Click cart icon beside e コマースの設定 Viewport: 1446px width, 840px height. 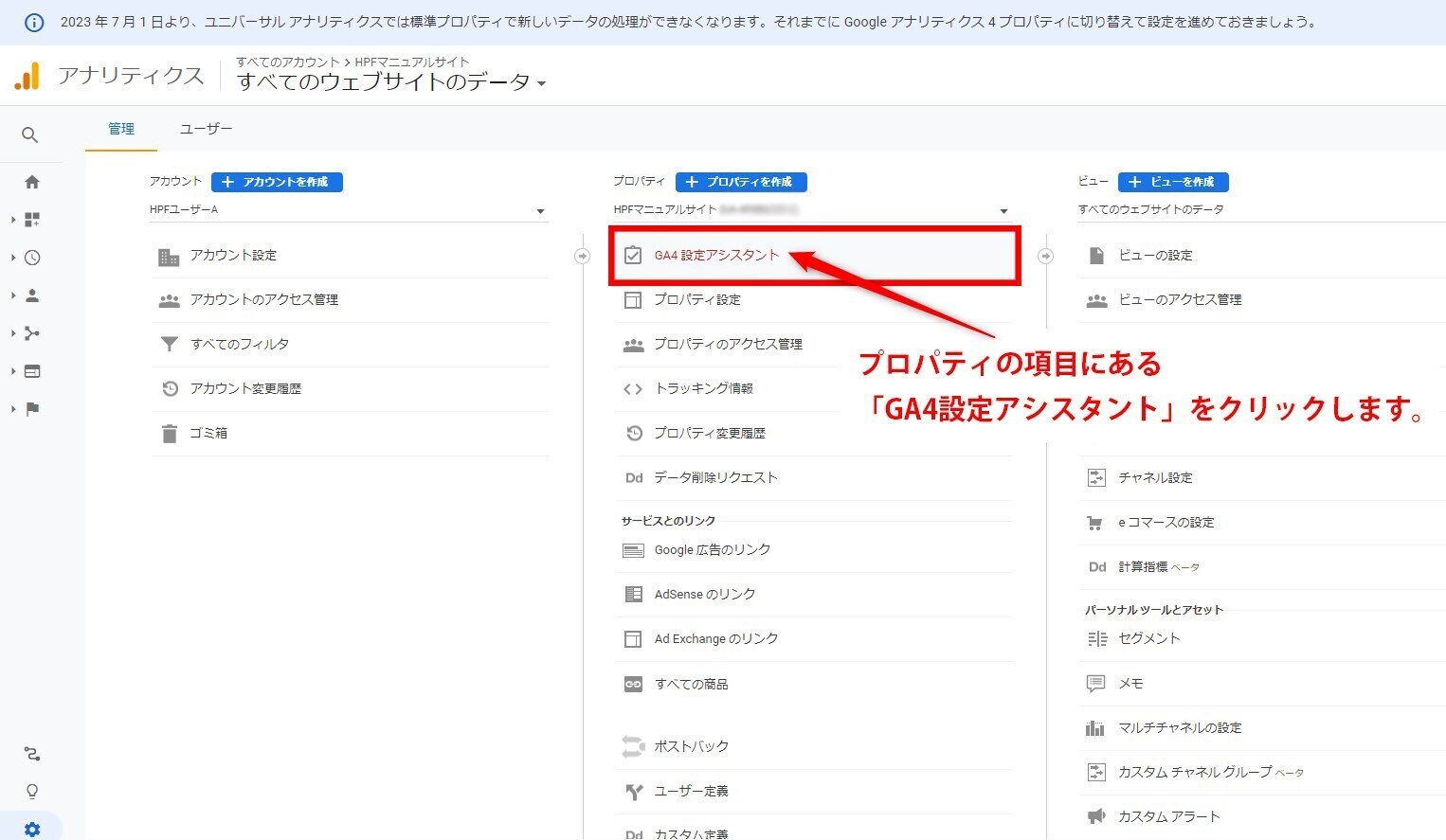pyautogui.click(x=1095, y=522)
